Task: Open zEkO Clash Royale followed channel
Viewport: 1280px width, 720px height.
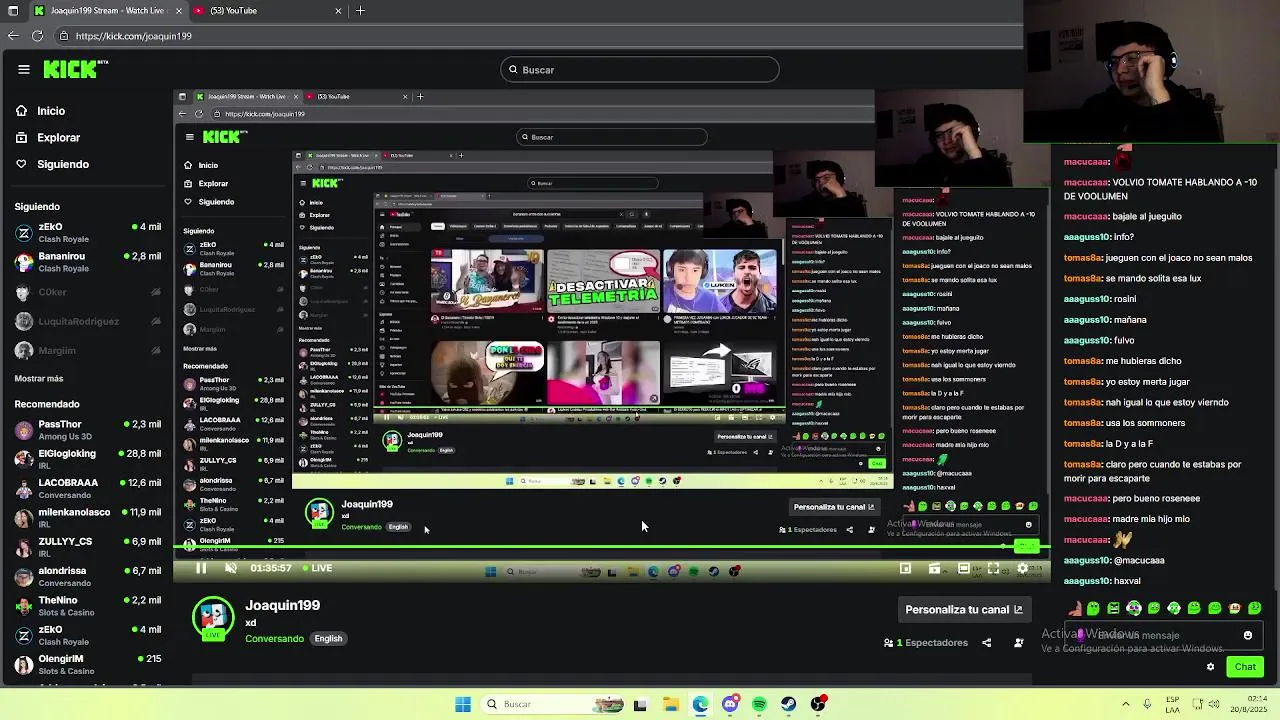Action: [x=87, y=233]
